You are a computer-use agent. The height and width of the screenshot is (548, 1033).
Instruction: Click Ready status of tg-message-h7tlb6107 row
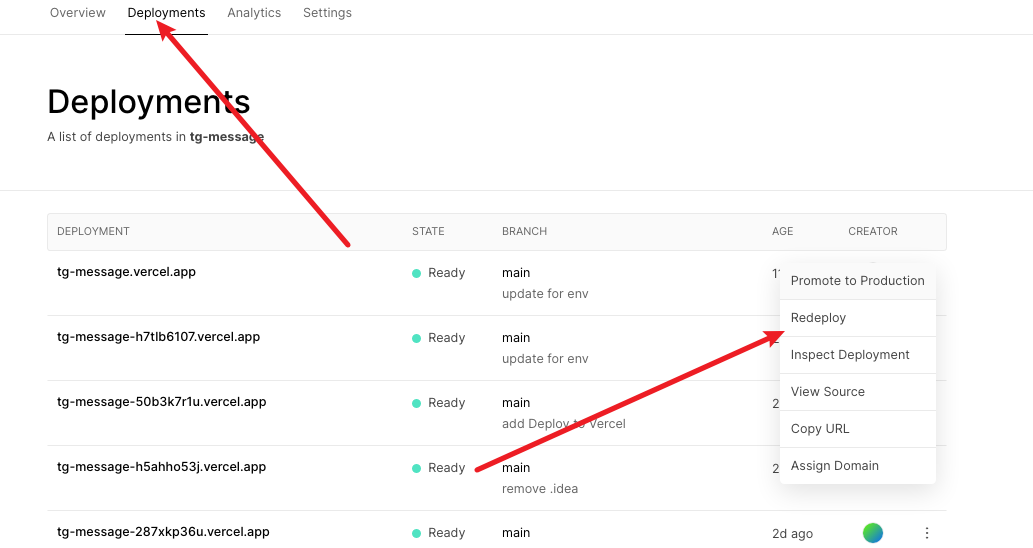coord(439,338)
